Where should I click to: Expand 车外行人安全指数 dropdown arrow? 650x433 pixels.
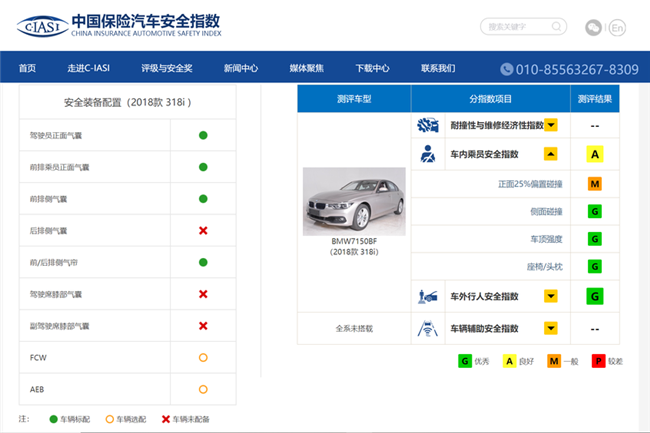[x=551, y=296]
